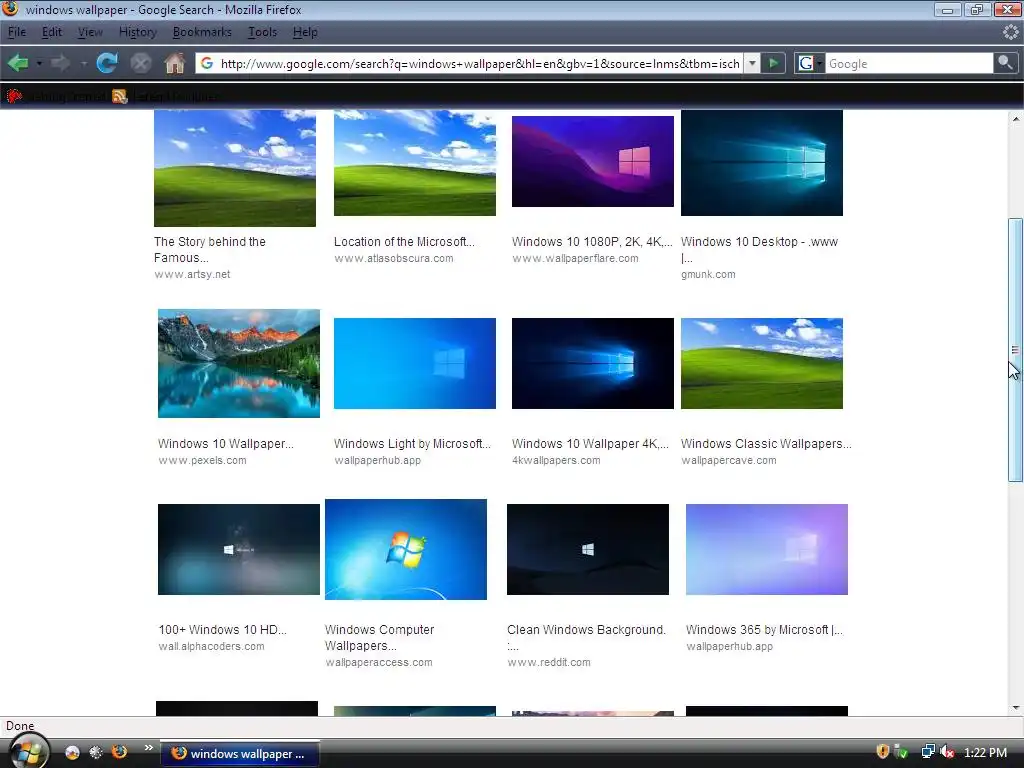Go to the Home page icon
Viewport: 1024px width, 768px height.
pyautogui.click(x=174, y=63)
